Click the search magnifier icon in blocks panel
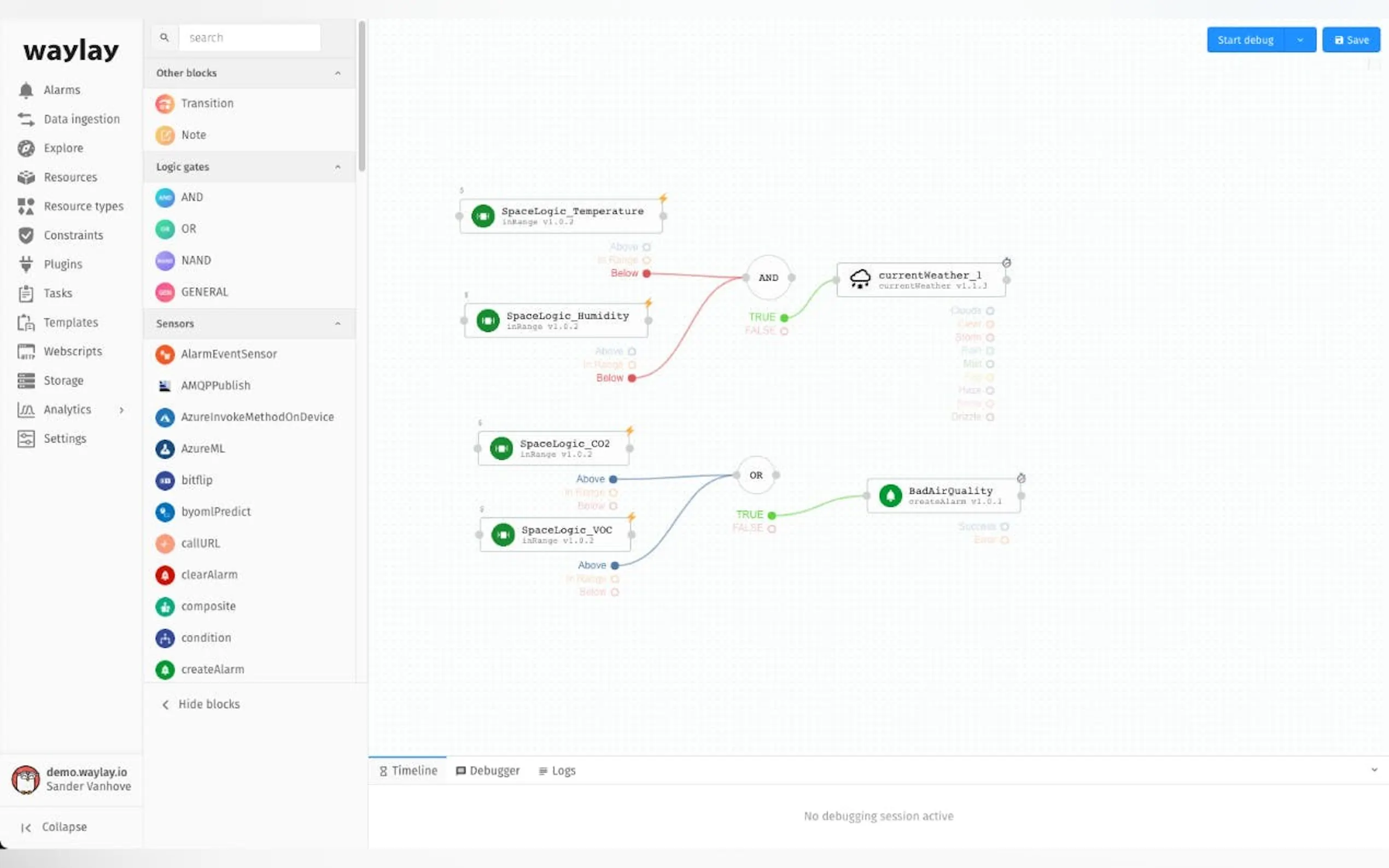This screenshot has height=868, width=1389. (x=165, y=38)
